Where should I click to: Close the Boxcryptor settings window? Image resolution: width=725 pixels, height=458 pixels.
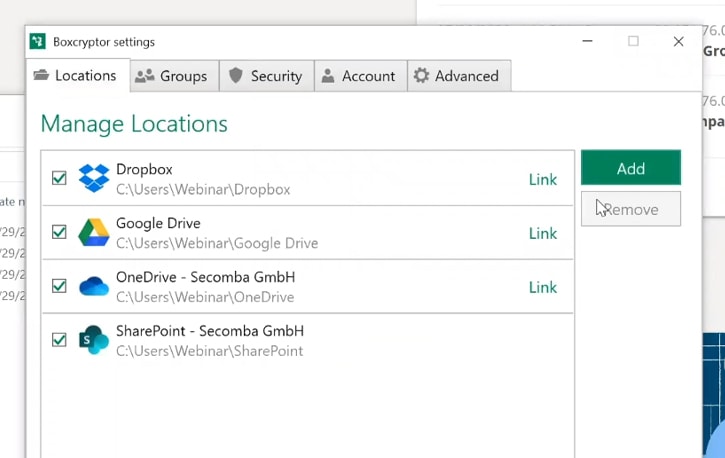coord(678,42)
